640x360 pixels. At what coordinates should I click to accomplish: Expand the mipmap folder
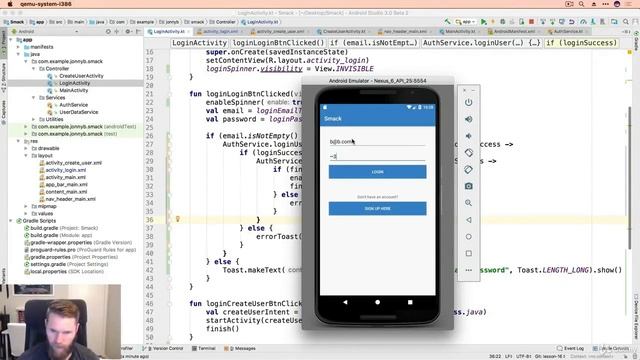pos(26,206)
